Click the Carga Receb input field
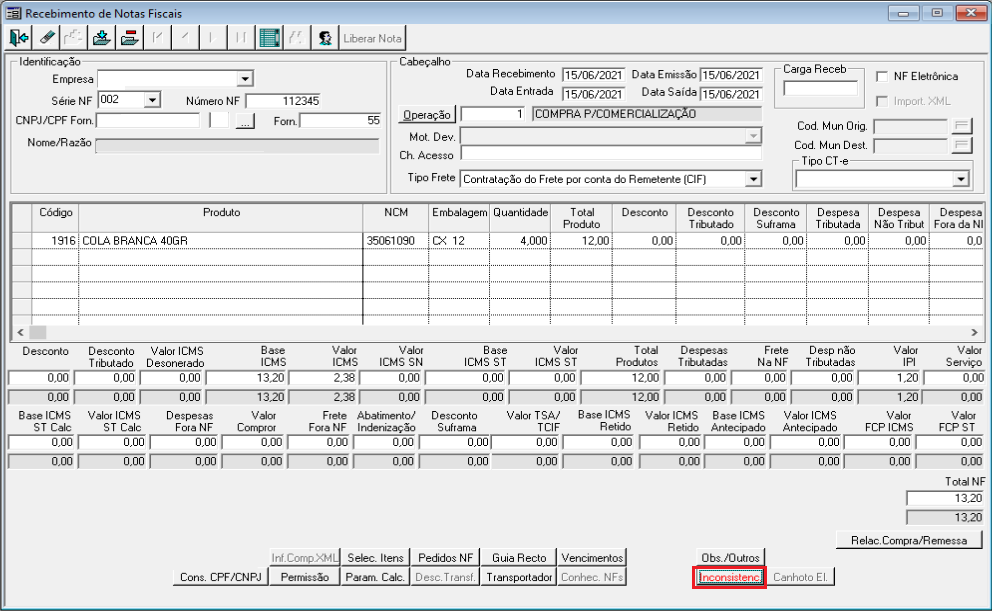The width and height of the screenshot is (992, 611). coord(821,89)
